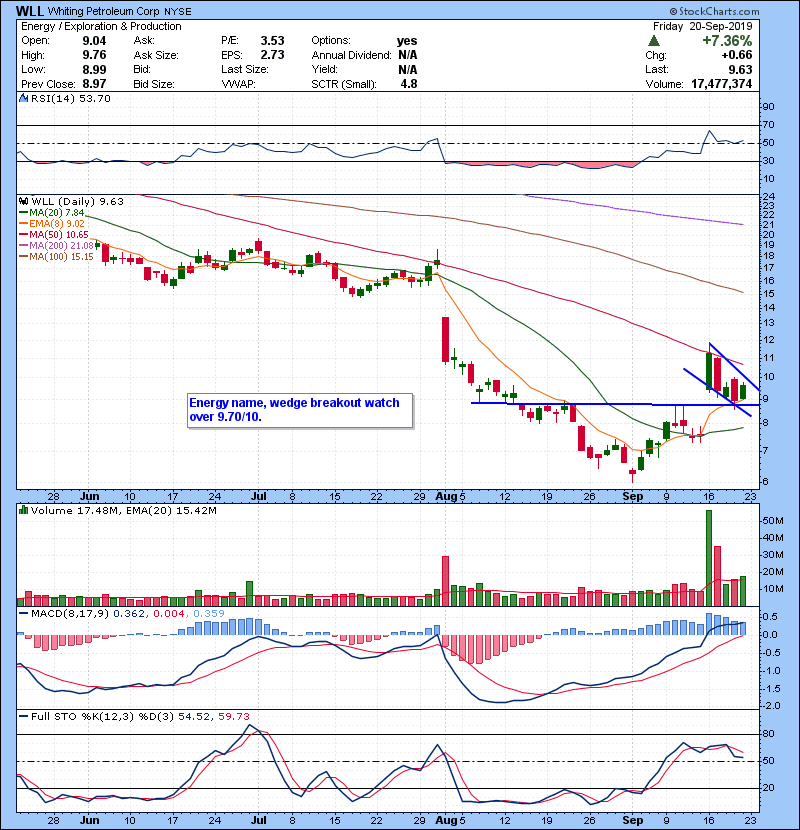Click the StockCharts.com label in the header
Image resolution: width=800 pixels, height=830 pixels.
714,11
